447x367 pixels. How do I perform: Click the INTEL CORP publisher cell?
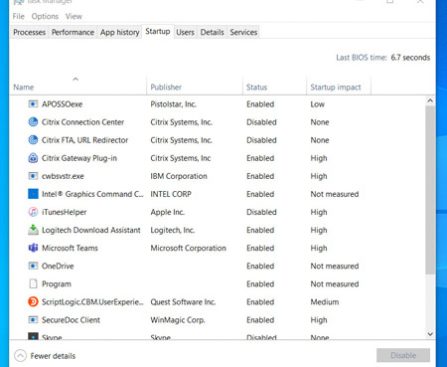[x=171, y=194]
